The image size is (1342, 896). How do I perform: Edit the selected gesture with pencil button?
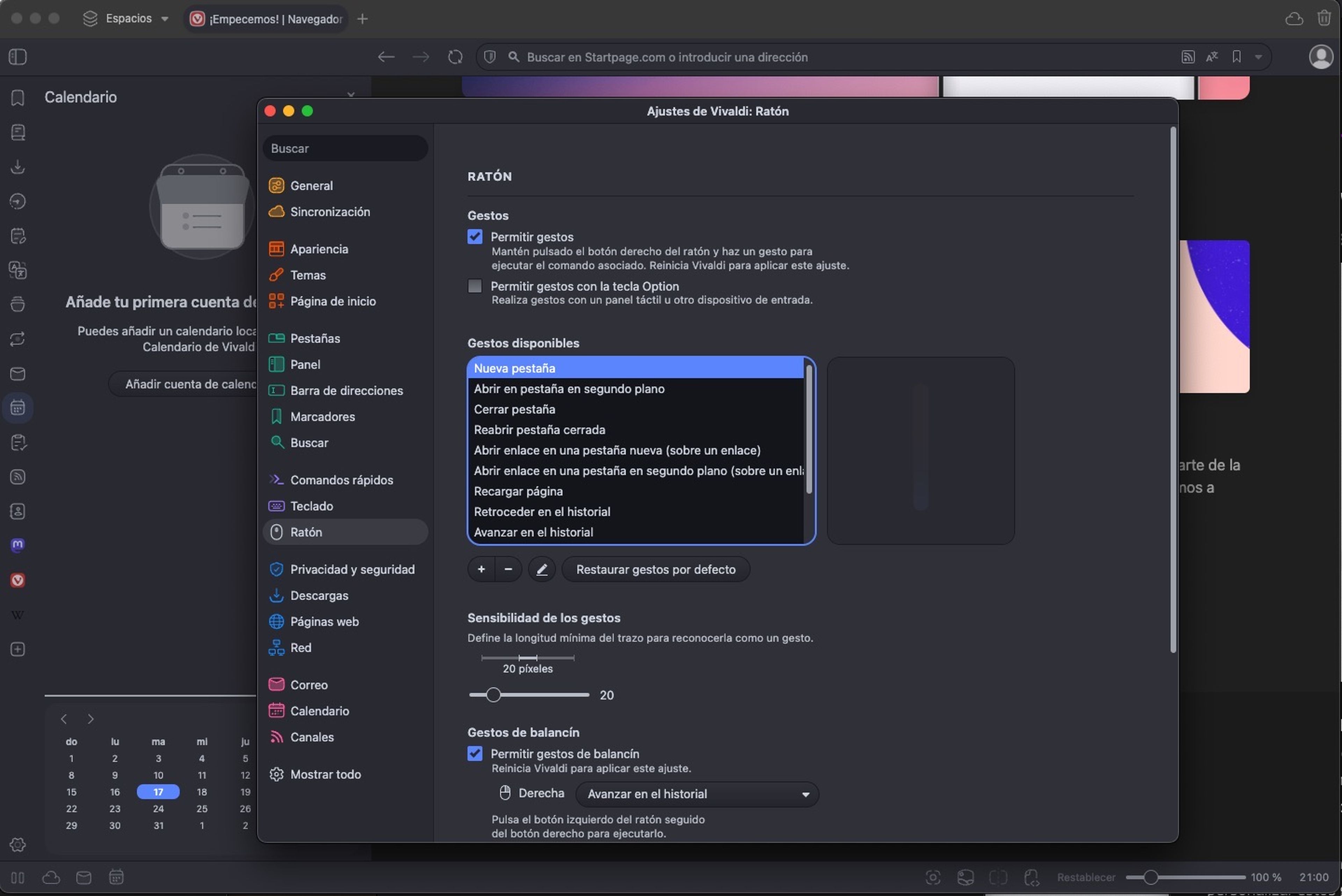542,570
